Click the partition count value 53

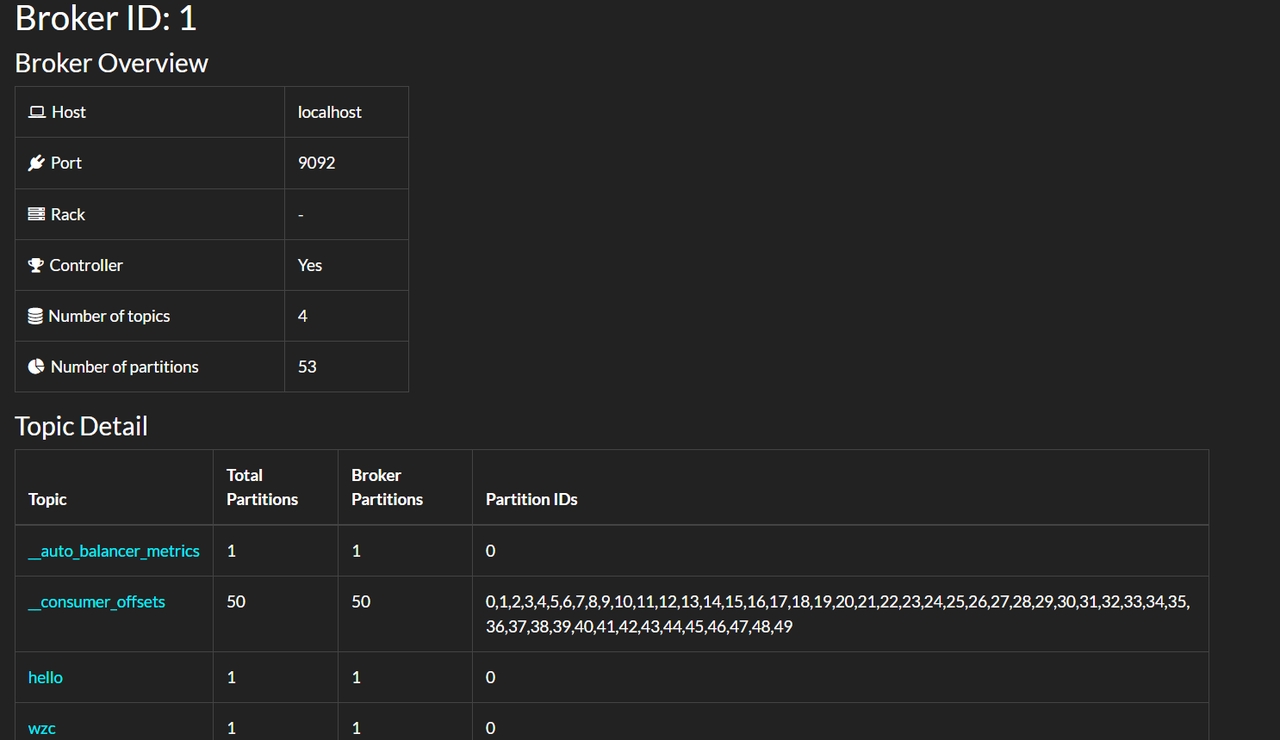tap(307, 367)
